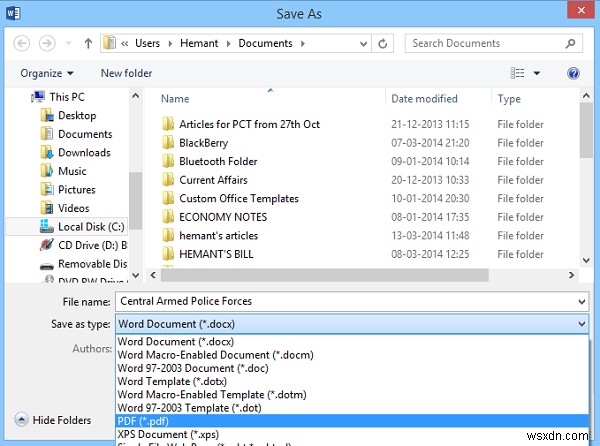The image size is (600, 446).
Task: Sort by the Date modified column header
Action: pos(424,99)
